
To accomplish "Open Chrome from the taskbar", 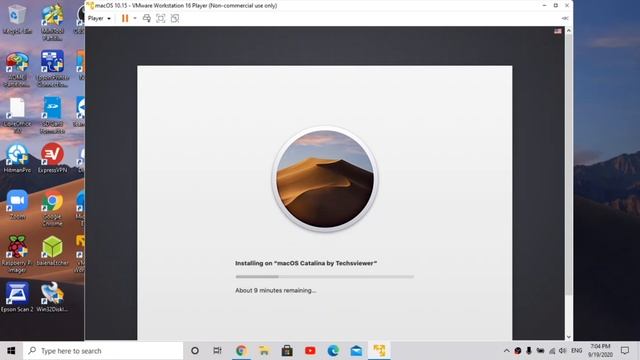I will (241, 351).
